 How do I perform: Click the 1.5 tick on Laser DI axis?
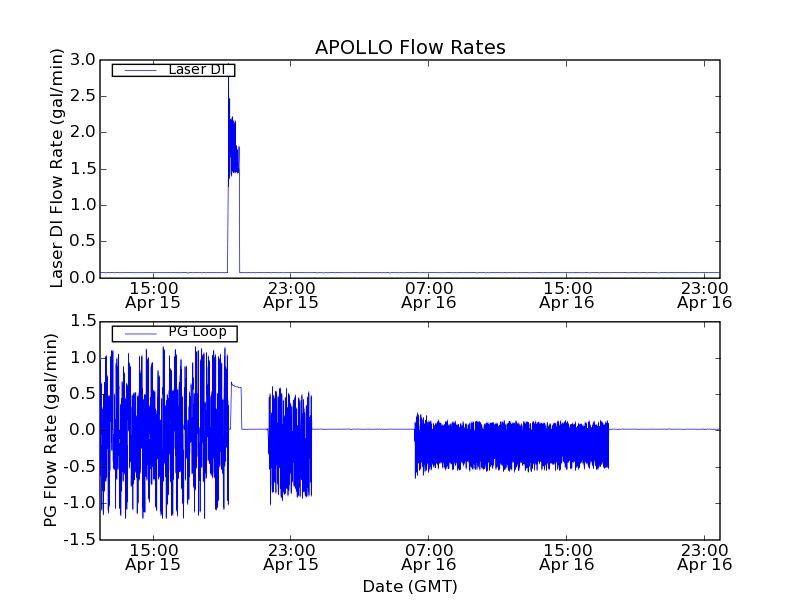[x=83, y=168]
